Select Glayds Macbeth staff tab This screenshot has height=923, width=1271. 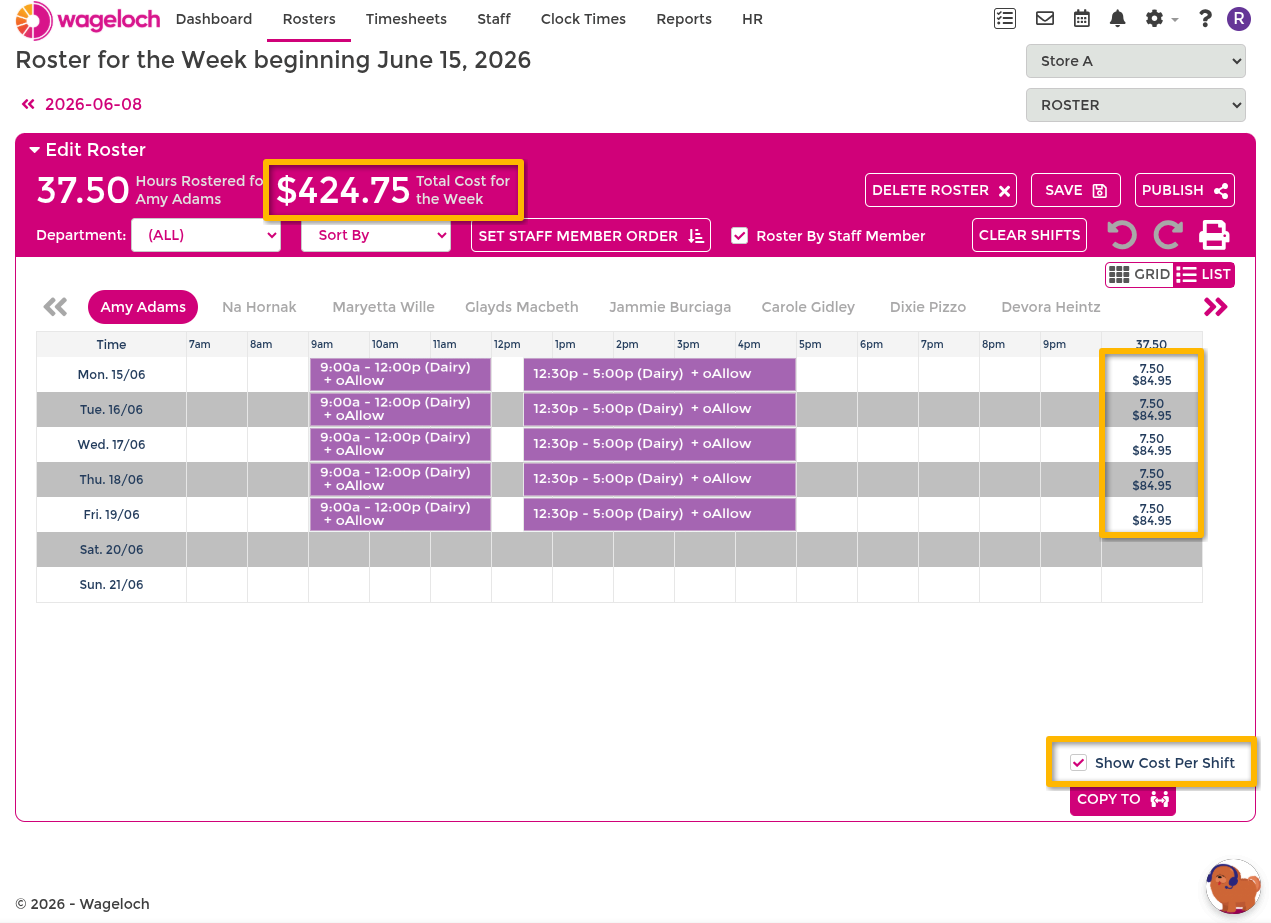(521, 307)
